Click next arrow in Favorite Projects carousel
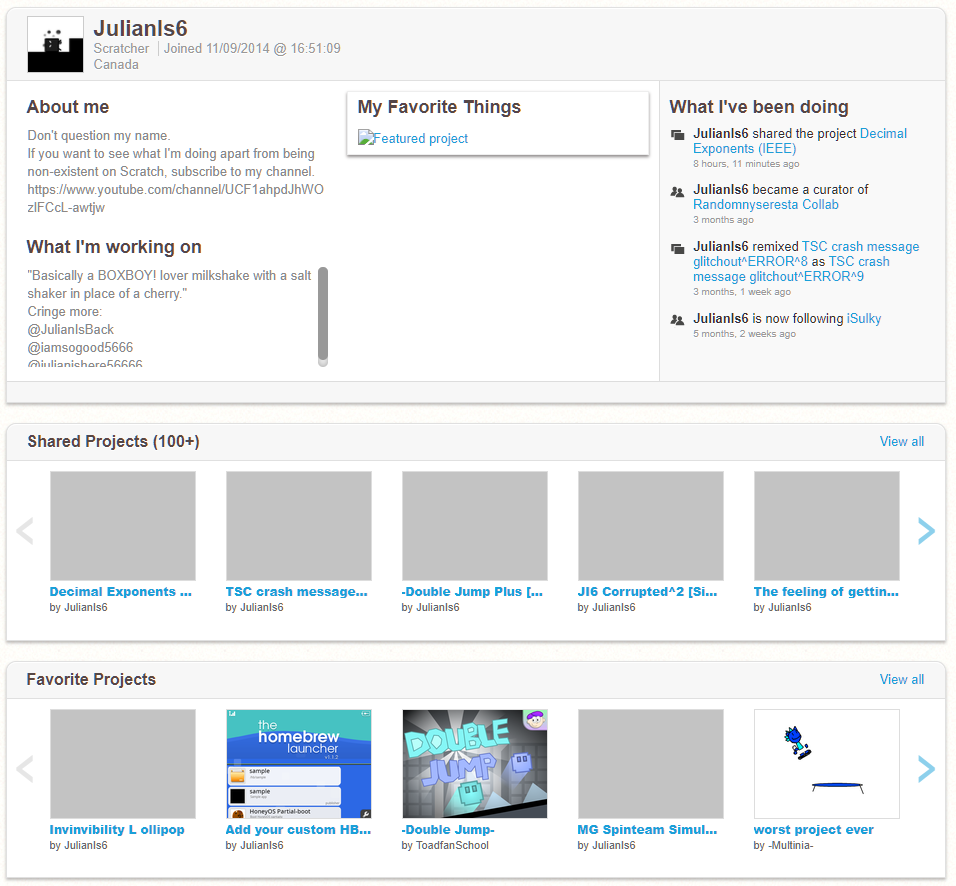The width and height of the screenshot is (956, 886). pos(926,768)
